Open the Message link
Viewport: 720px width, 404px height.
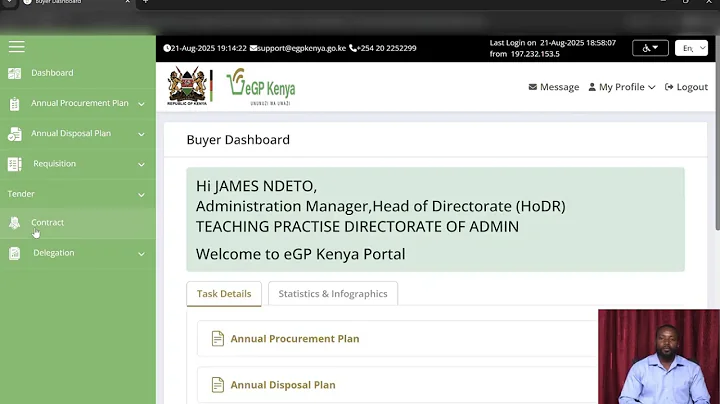(554, 87)
